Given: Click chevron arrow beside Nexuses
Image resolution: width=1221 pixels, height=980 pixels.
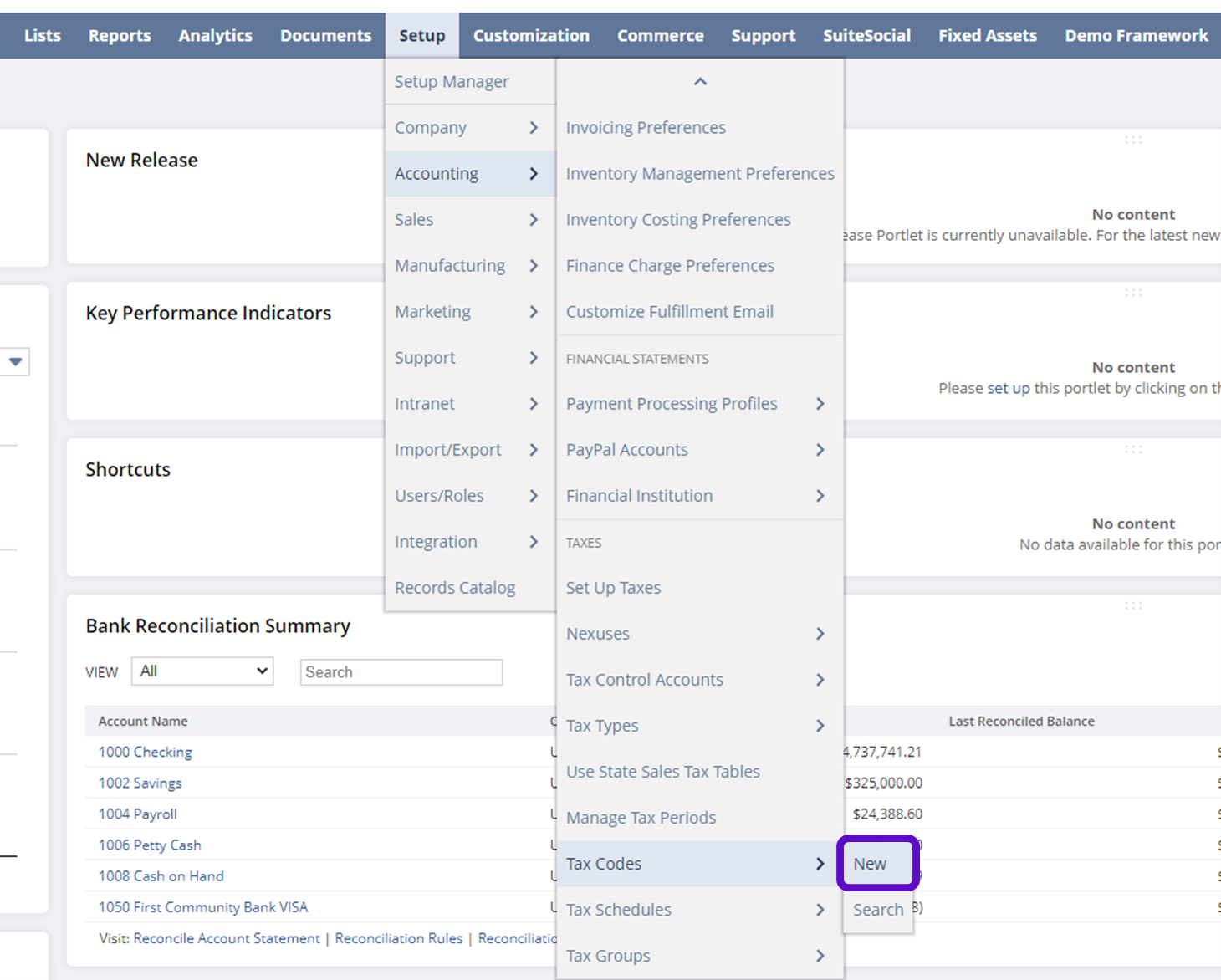Looking at the screenshot, I should pyautogui.click(x=820, y=634).
